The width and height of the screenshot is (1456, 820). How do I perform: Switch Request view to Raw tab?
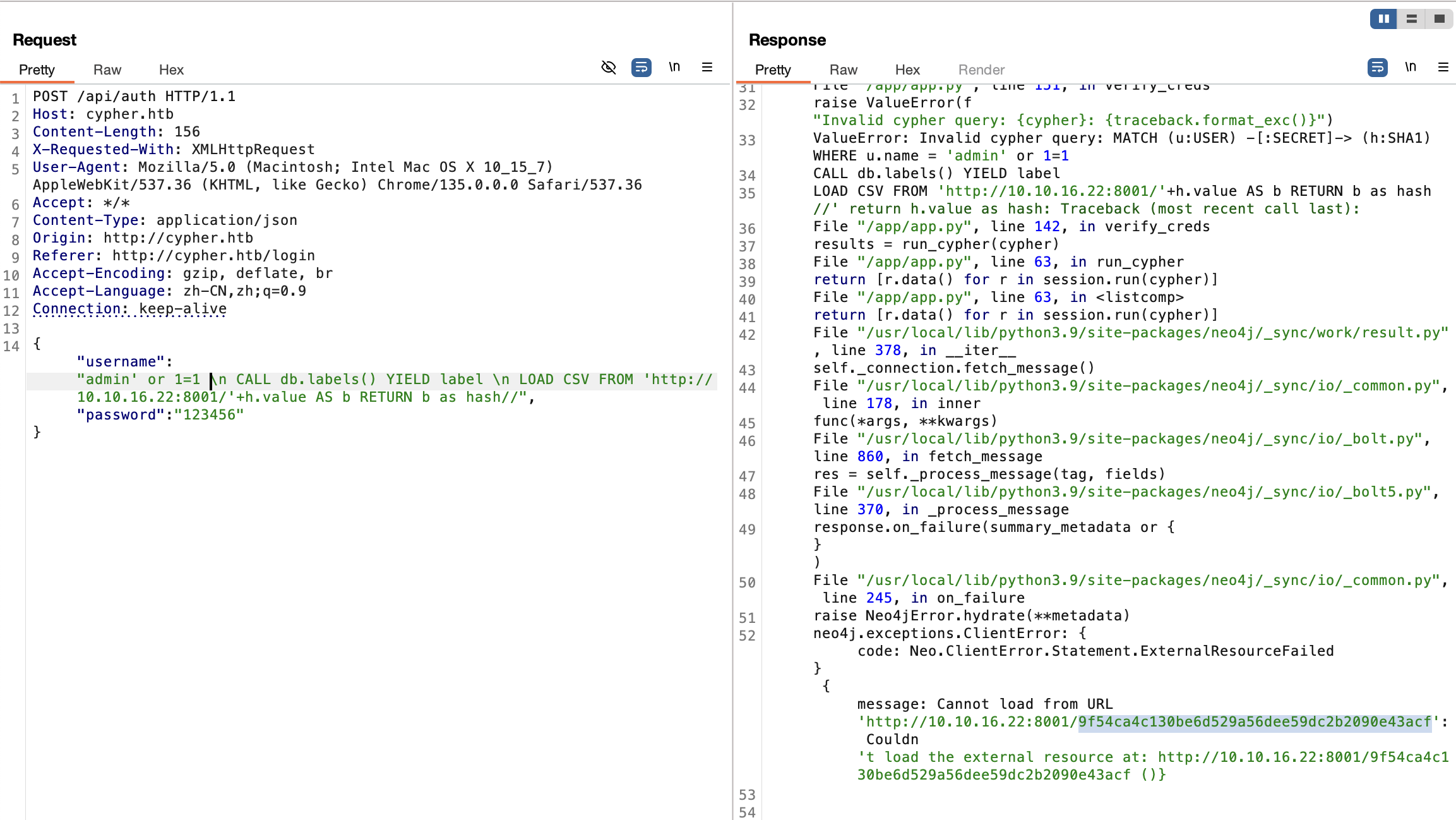pyautogui.click(x=107, y=69)
